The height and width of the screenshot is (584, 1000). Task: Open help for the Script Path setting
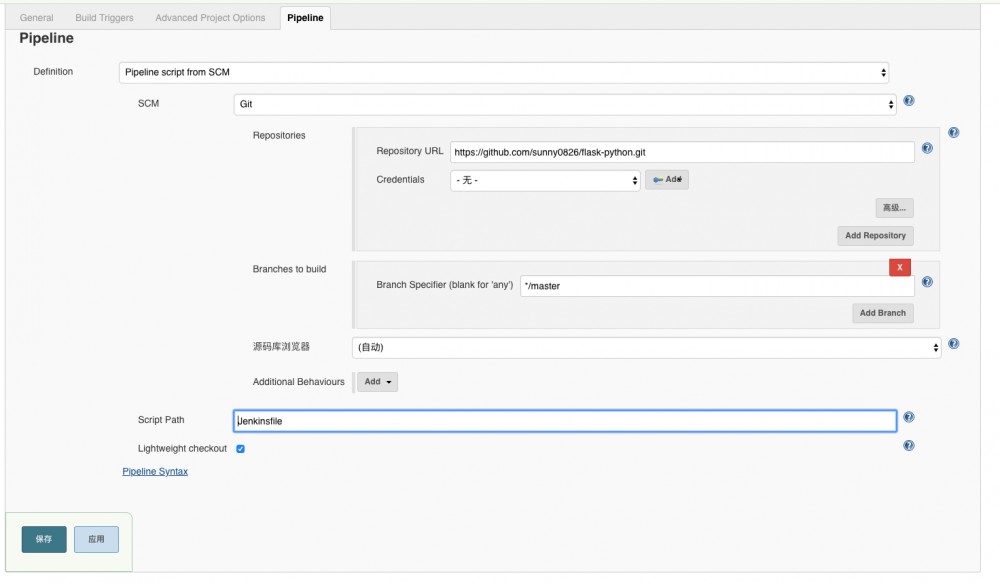pos(908,417)
